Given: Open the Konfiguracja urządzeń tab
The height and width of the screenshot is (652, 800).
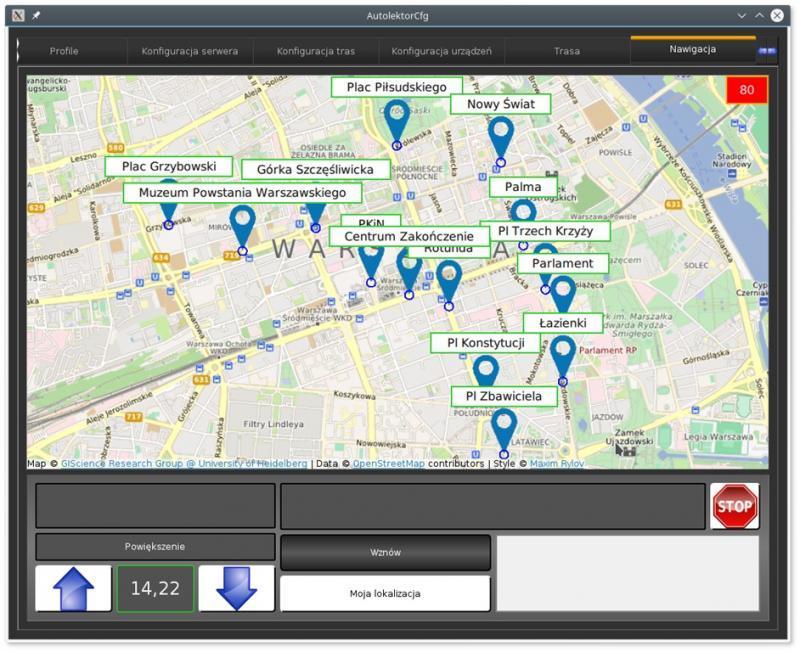Looking at the screenshot, I should coord(441,51).
